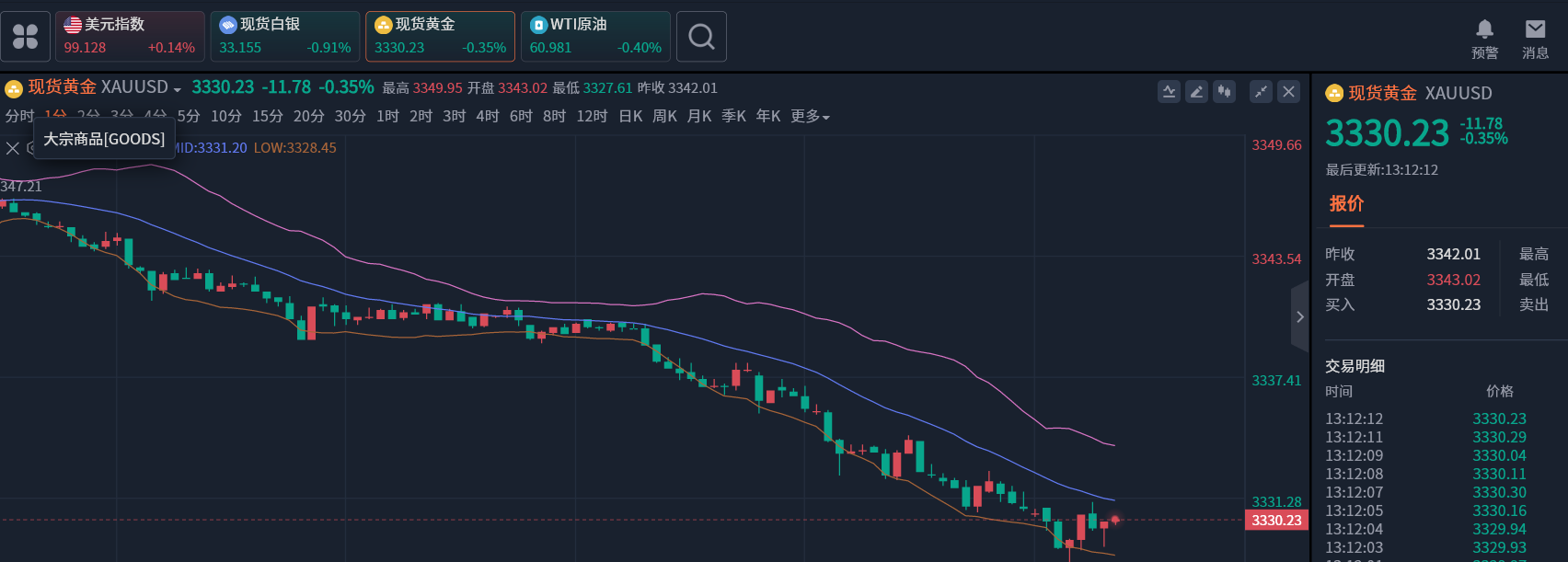1568x562 pixels.
Task: Open the chart indicators tool icon
Action: pyautogui.click(x=1169, y=91)
